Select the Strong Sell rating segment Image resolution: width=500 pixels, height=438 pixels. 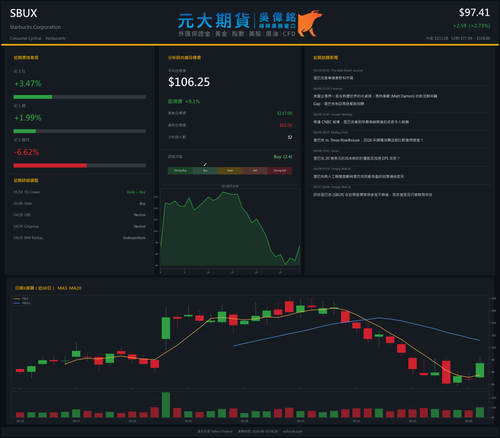tap(280, 171)
